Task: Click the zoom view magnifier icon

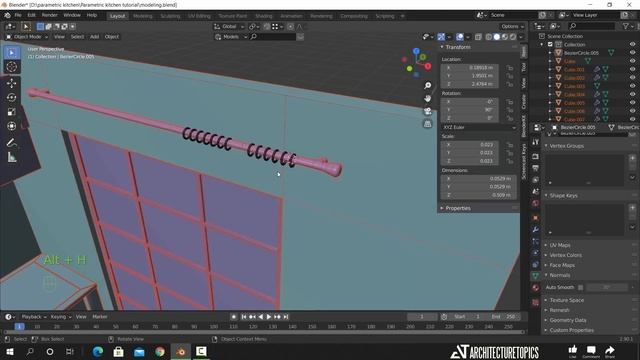Action: [x=427, y=85]
